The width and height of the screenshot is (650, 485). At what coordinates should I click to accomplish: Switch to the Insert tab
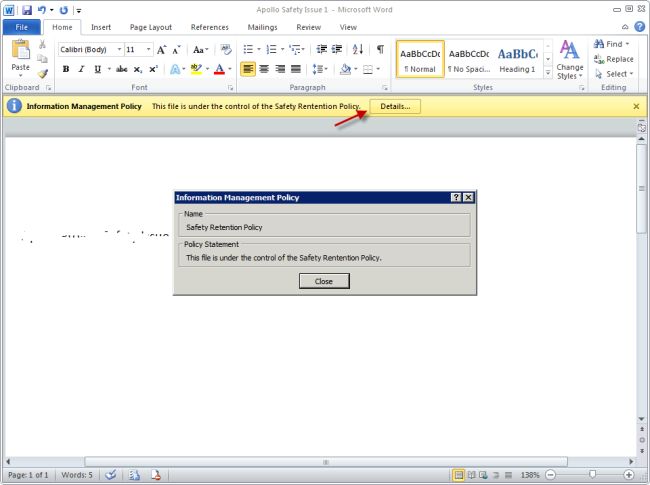[101, 27]
